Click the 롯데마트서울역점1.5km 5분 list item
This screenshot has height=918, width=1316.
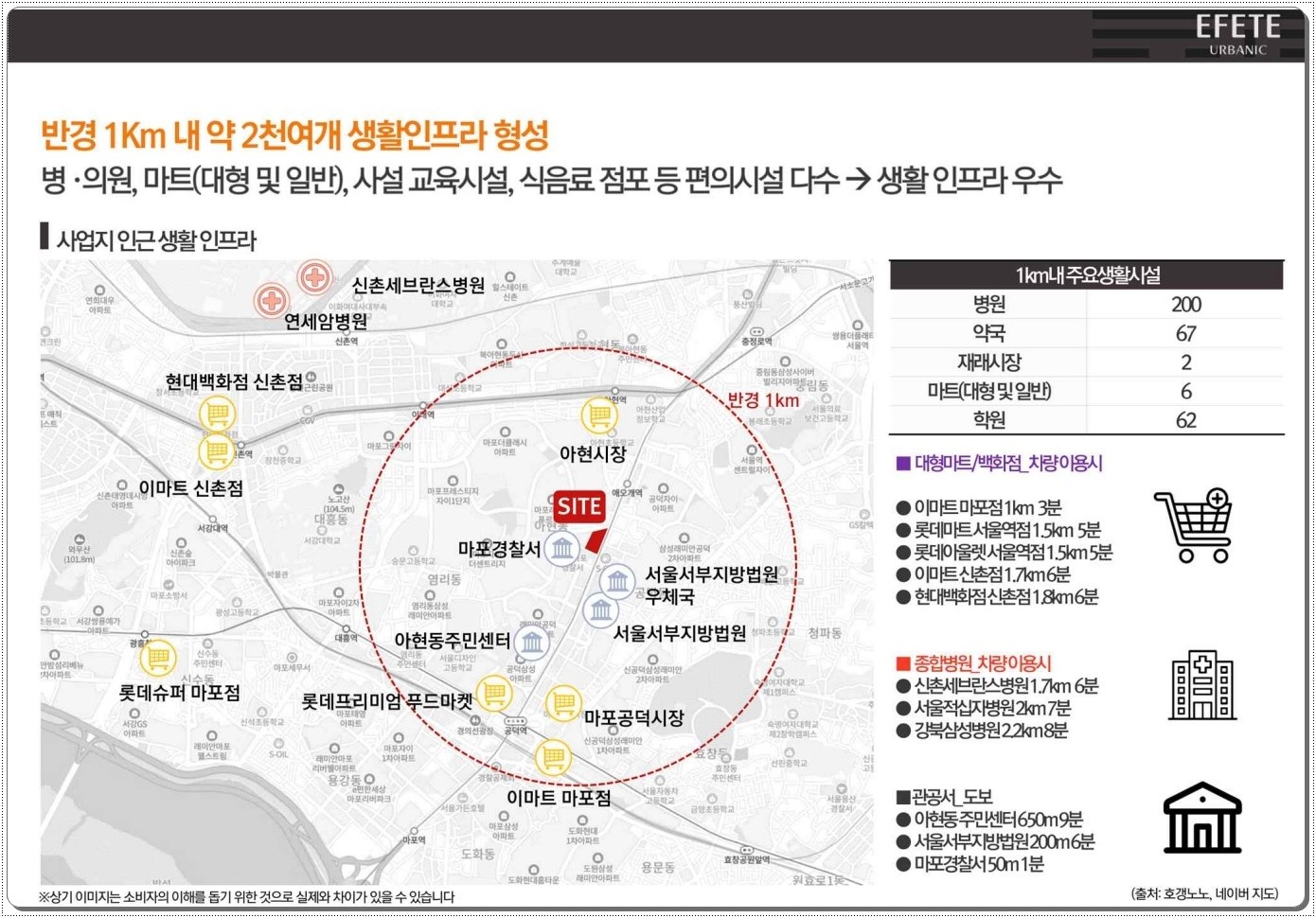pyautogui.click(x=999, y=530)
